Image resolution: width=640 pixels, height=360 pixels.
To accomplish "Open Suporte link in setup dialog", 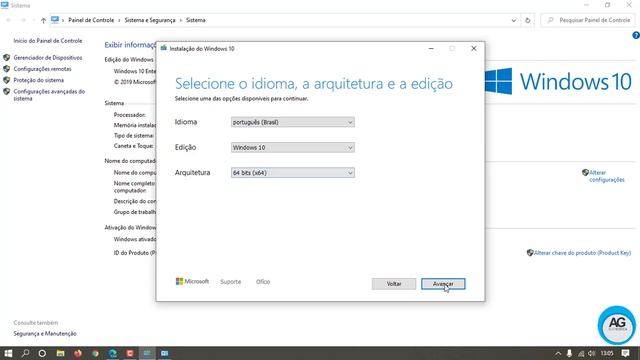I will pos(231,282).
